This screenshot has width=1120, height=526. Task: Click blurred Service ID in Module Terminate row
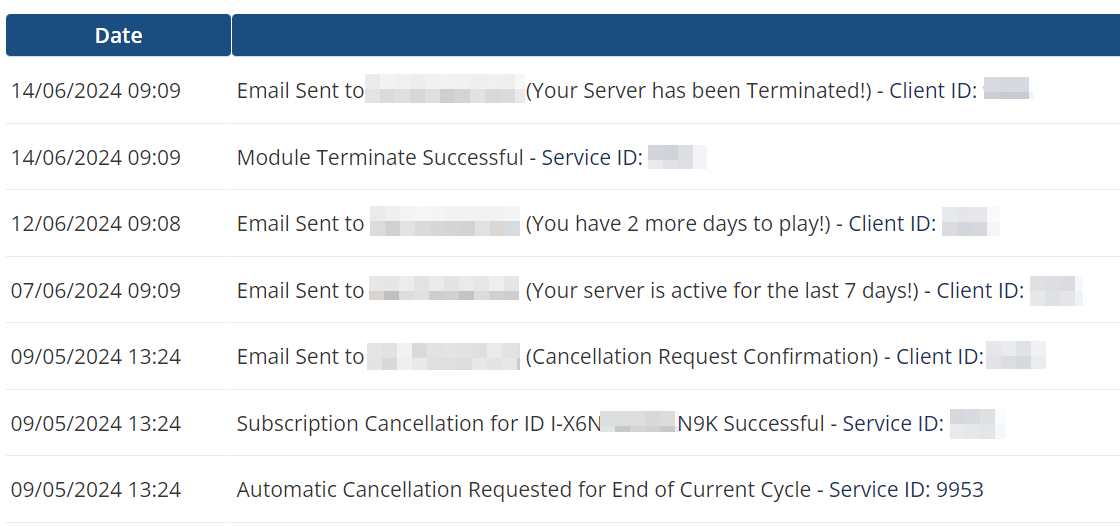pos(677,158)
